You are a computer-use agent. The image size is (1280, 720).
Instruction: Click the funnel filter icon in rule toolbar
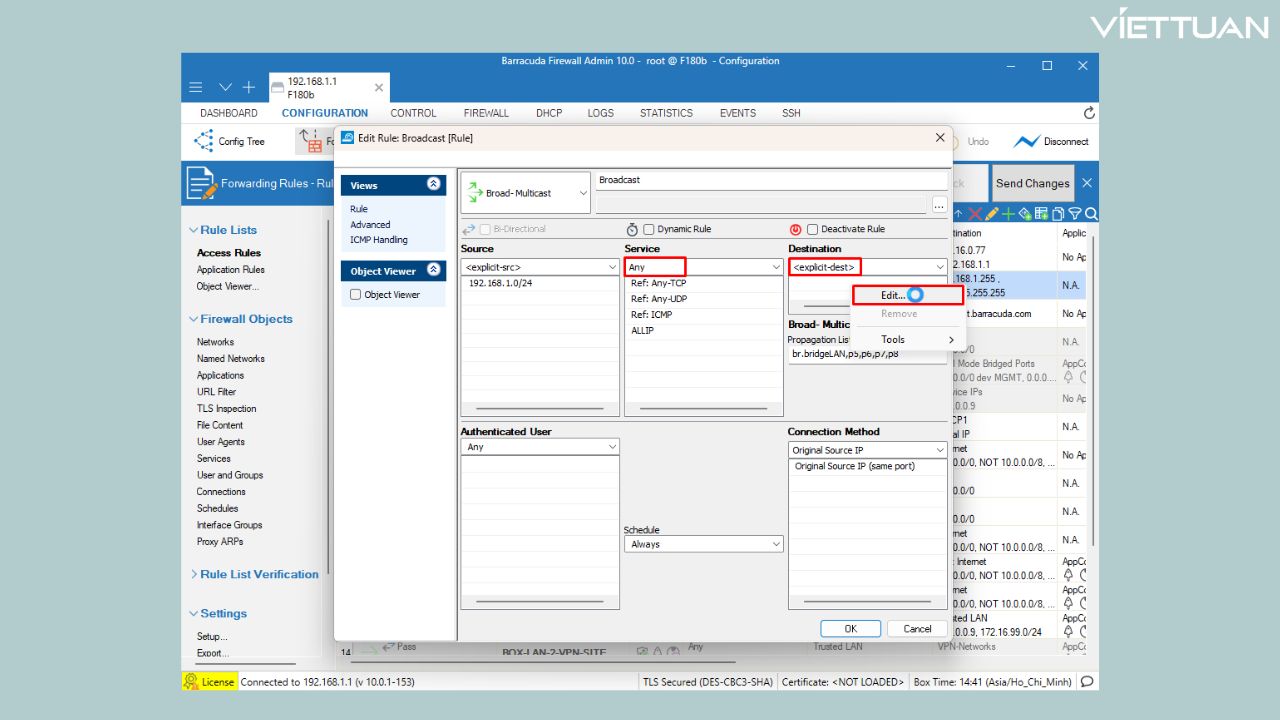coord(1075,214)
